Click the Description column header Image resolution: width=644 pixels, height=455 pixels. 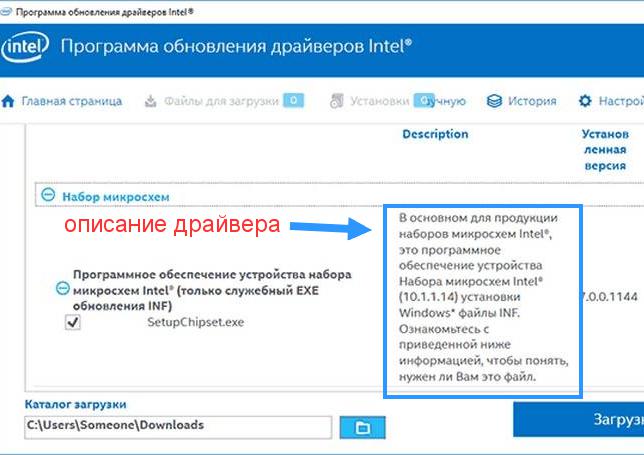coord(435,134)
